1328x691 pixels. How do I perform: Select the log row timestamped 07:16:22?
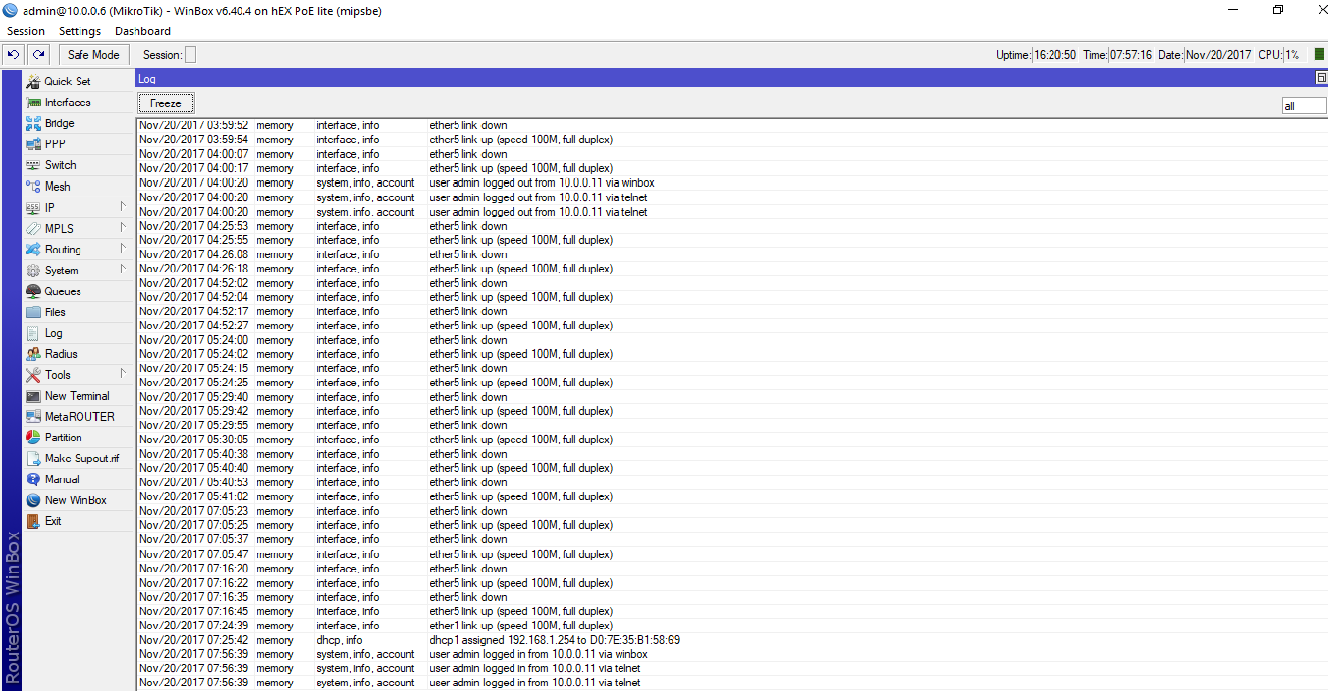tap(731, 583)
